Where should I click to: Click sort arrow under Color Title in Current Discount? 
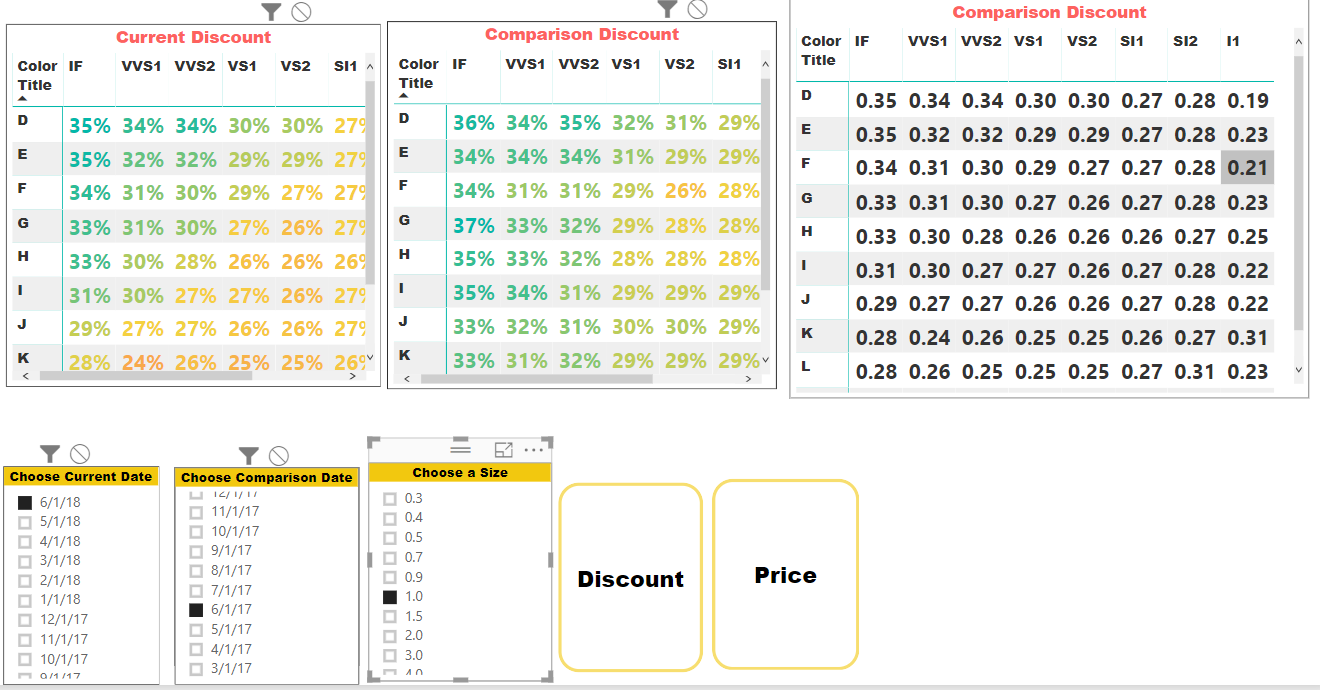tap(22, 98)
